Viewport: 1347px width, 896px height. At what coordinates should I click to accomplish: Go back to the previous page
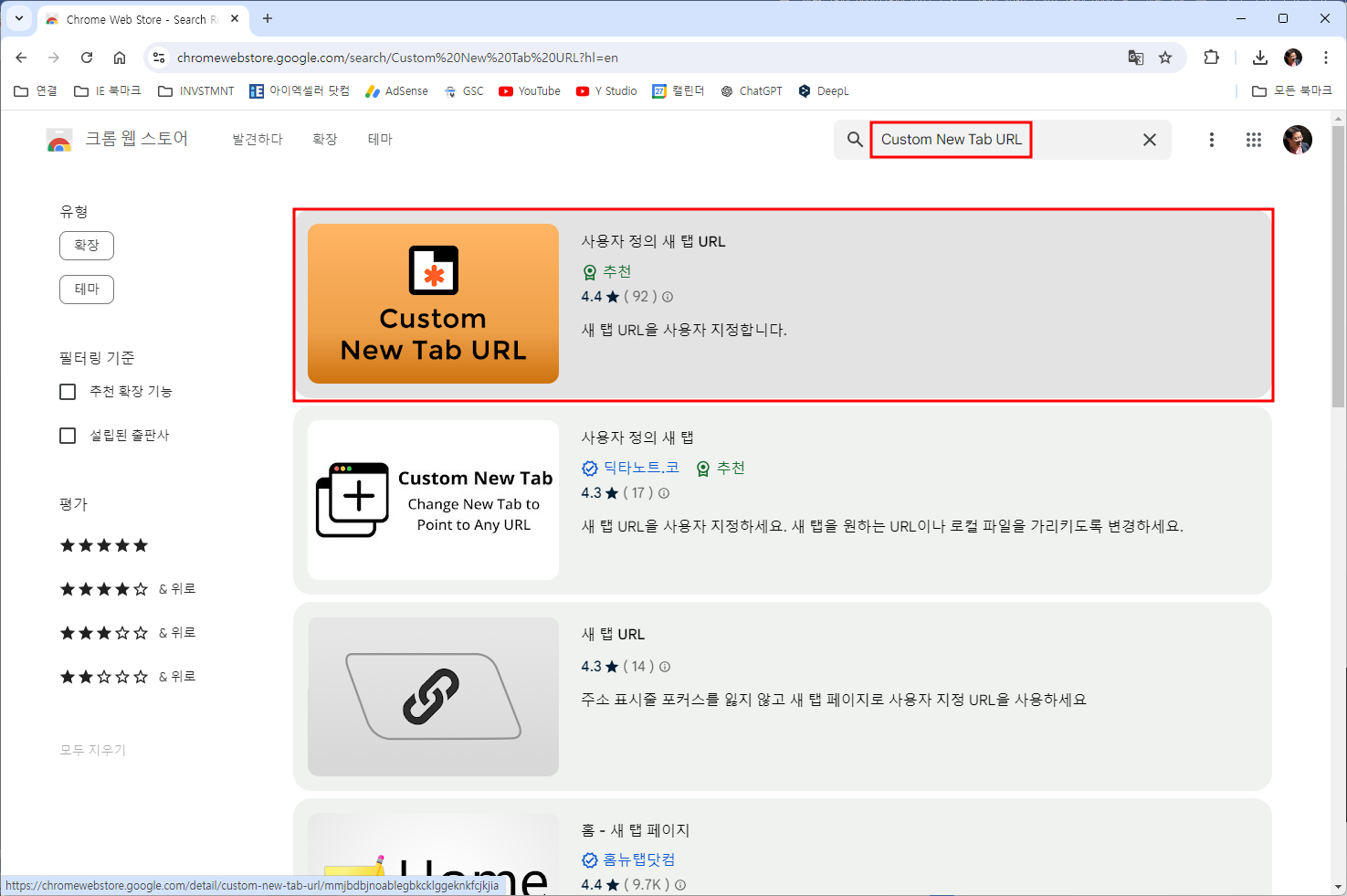21,58
